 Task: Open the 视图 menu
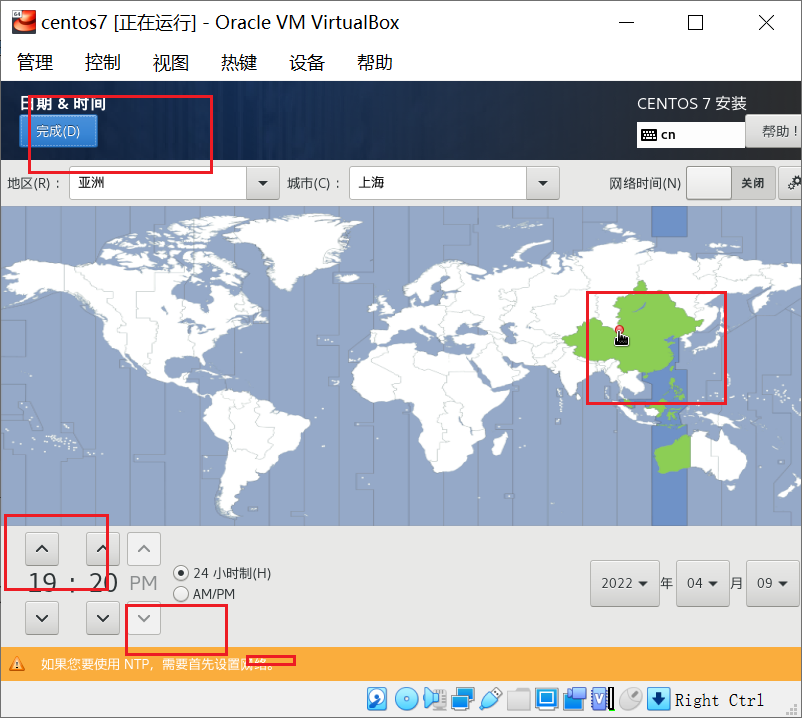(x=171, y=62)
